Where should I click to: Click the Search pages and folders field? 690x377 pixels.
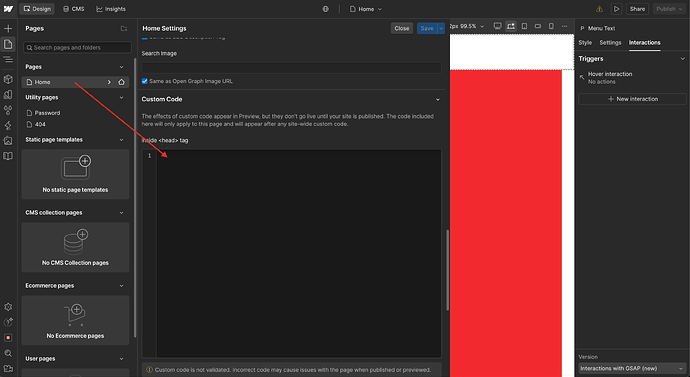point(77,48)
